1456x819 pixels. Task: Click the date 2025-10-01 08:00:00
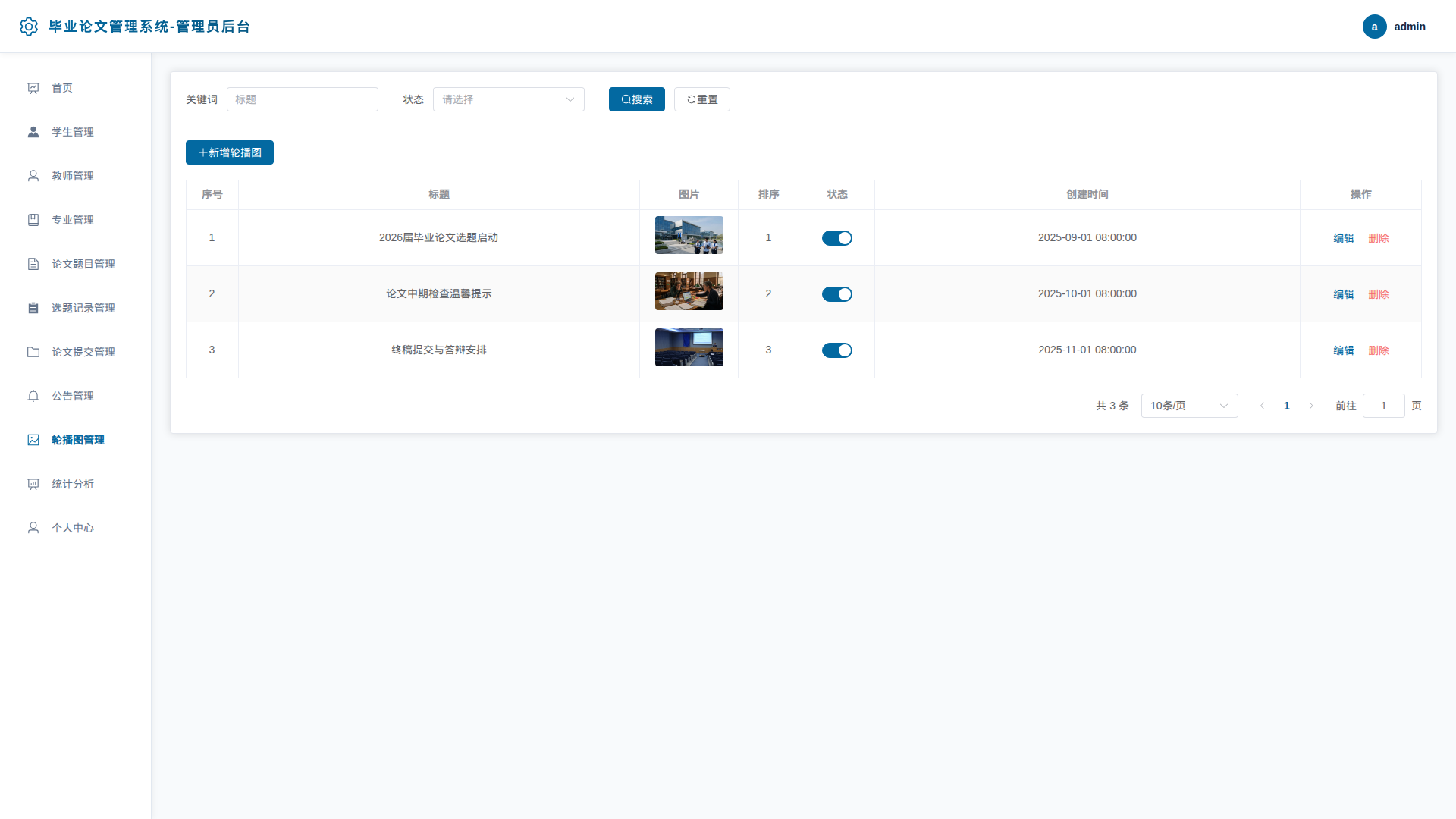[x=1087, y=293]
